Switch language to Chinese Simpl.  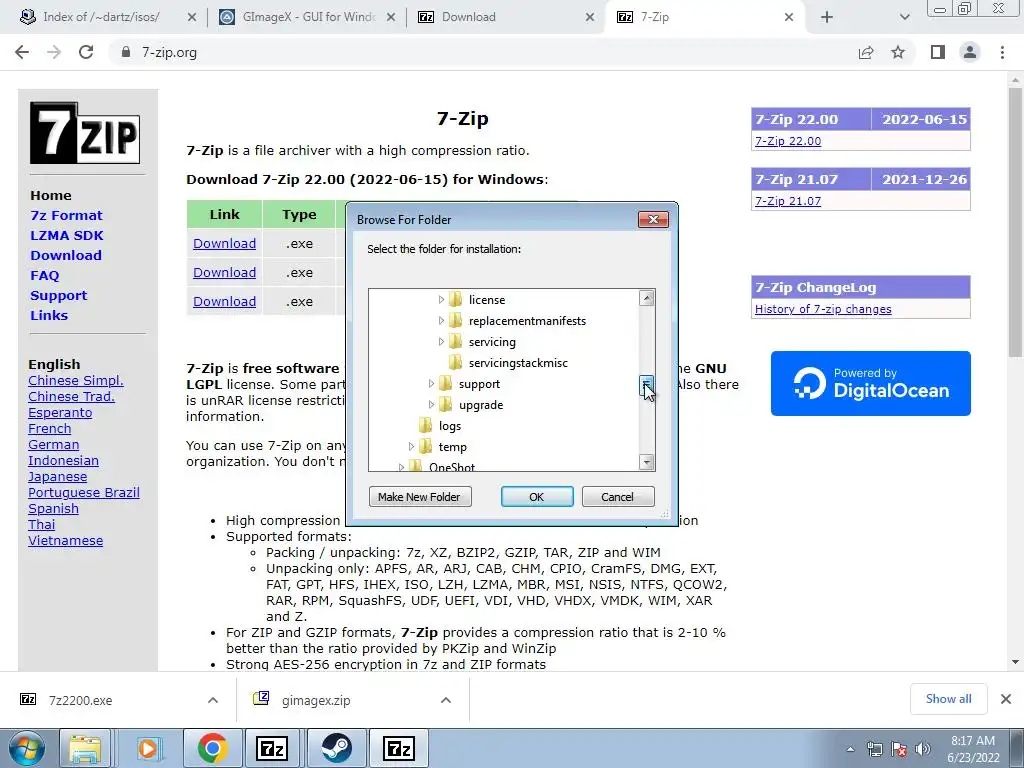(76, 381)
